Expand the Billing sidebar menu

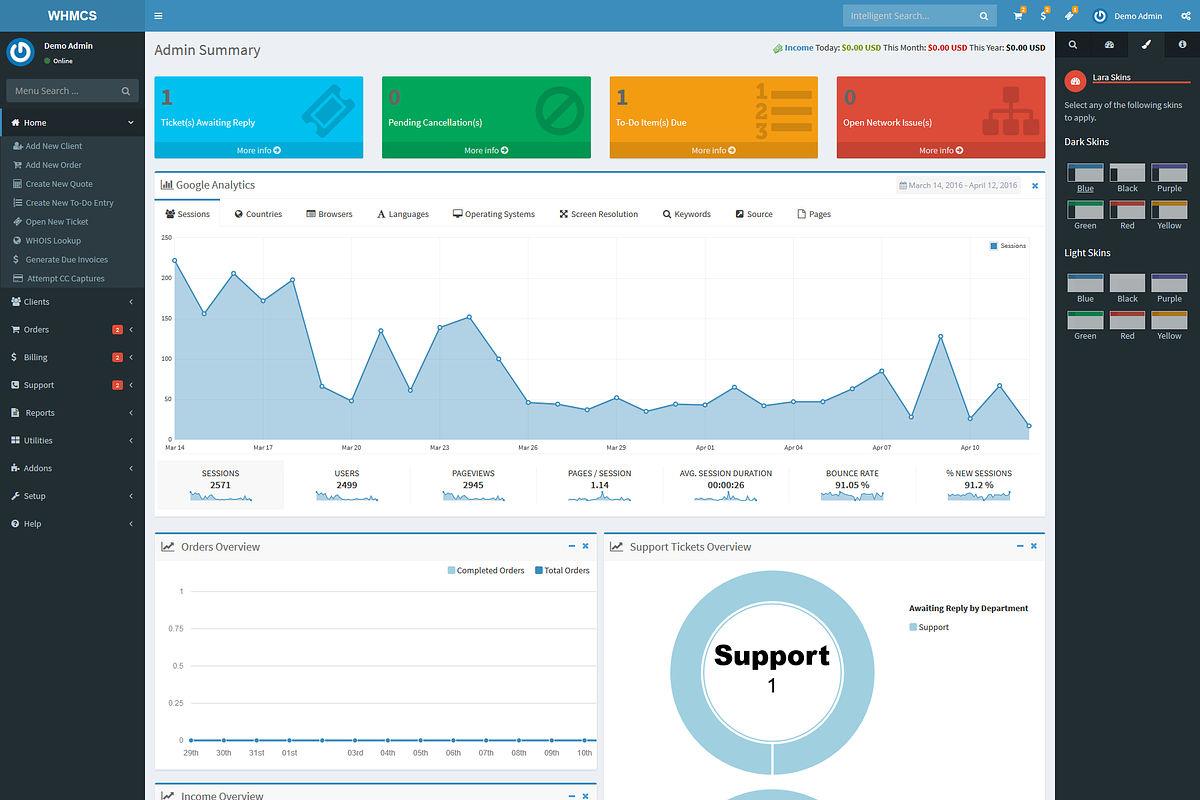pos(72,357)
